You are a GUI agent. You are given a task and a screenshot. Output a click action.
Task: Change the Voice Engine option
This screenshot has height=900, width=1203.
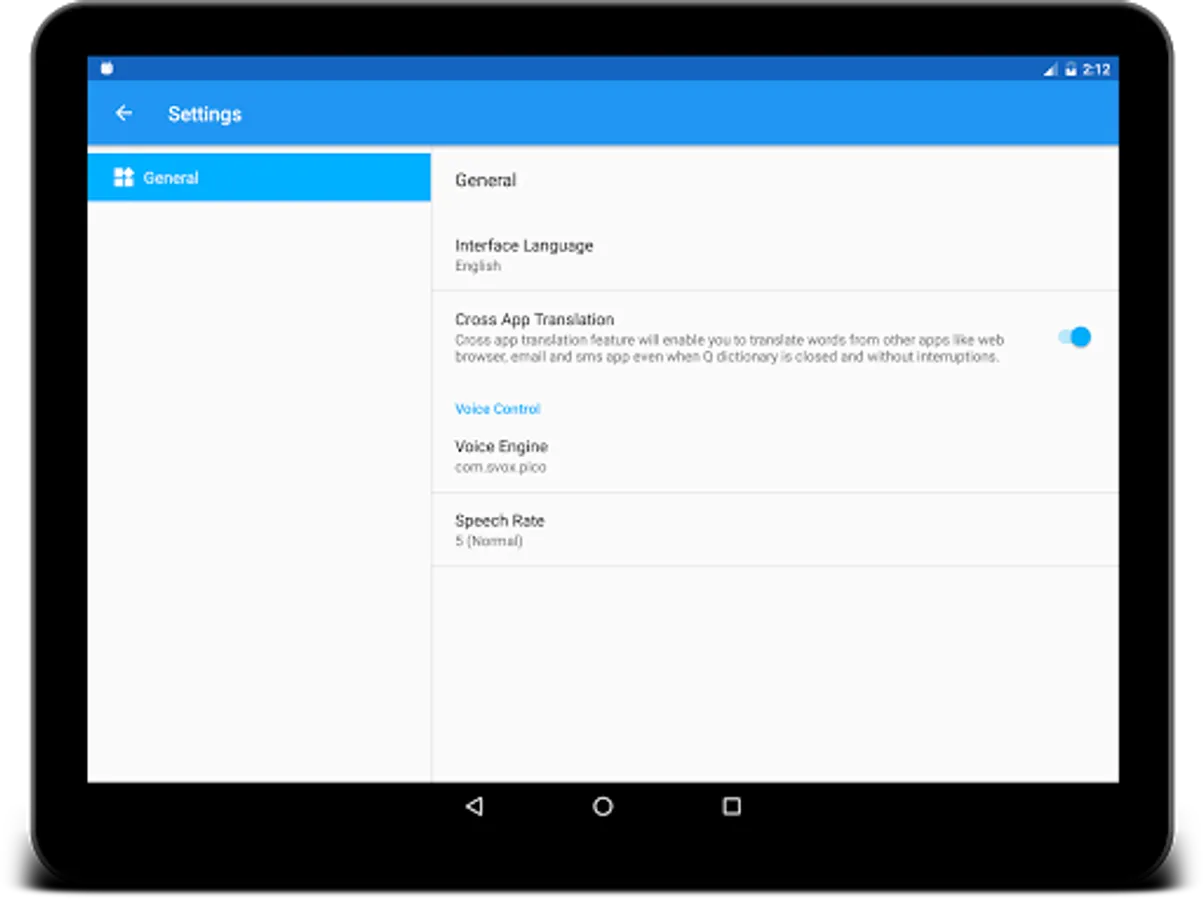click(775, 456)
